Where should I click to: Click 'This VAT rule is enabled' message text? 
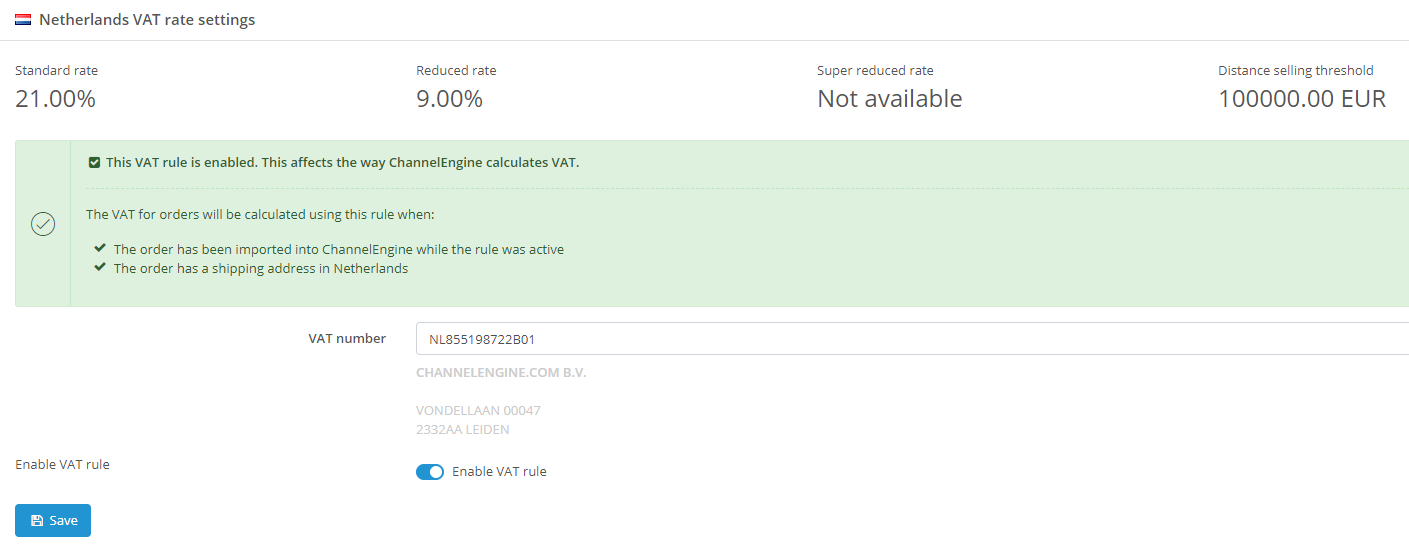pos(343,163)
